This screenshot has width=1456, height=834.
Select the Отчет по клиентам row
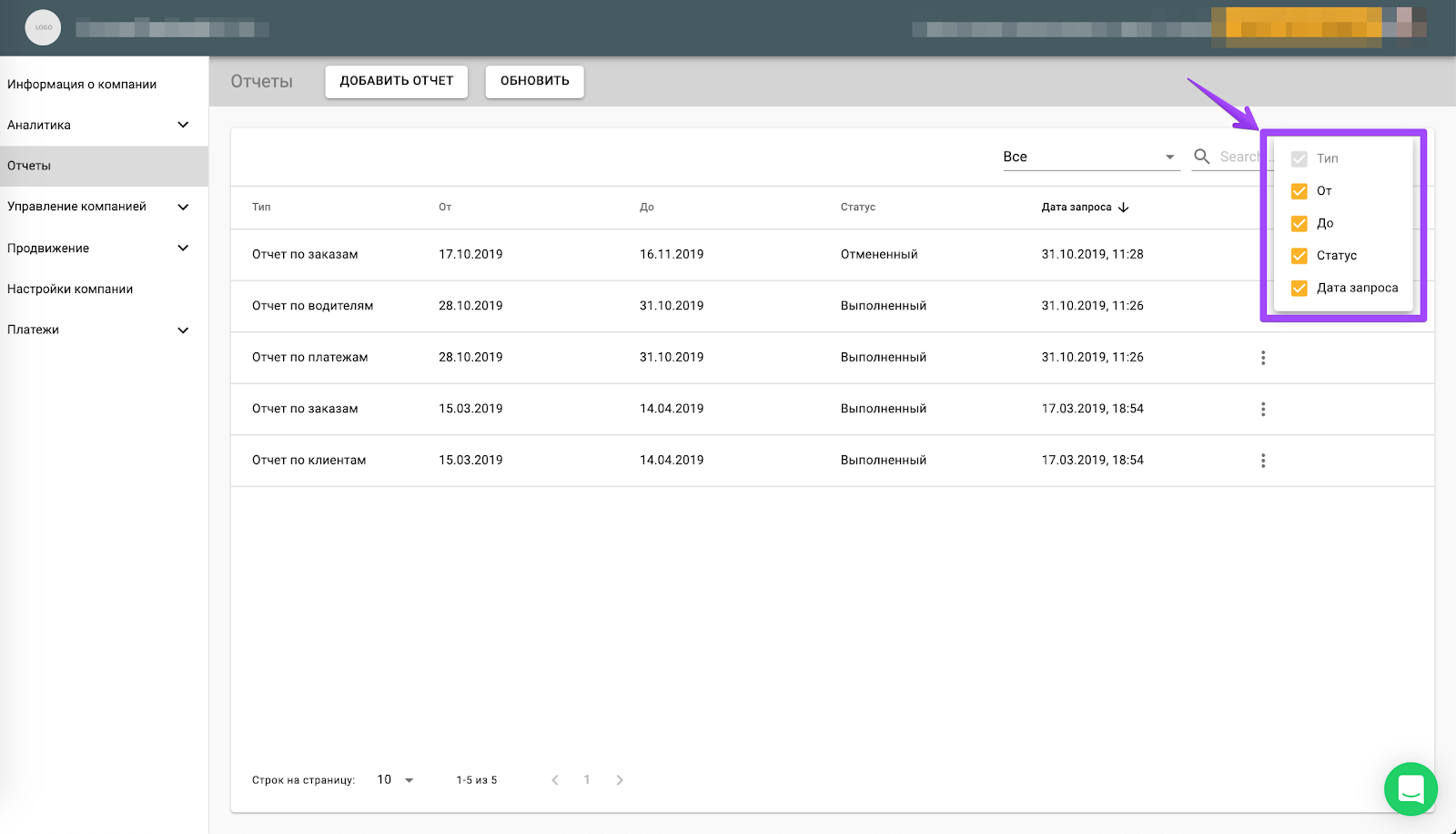(x=833, y=461)
